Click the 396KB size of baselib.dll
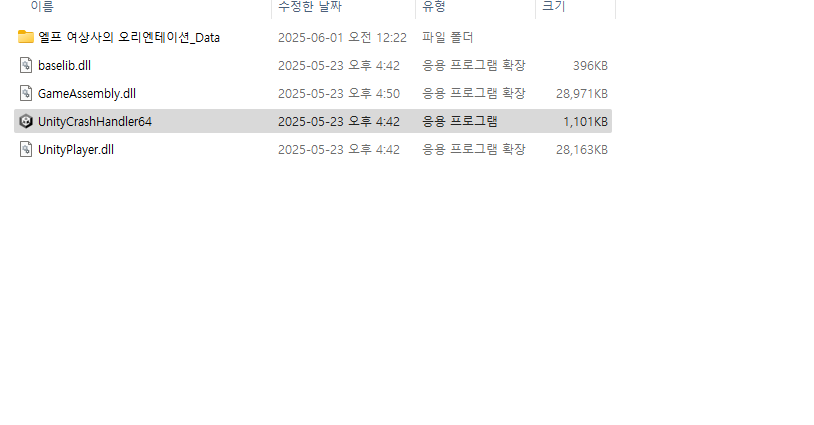Viewport: 814px width, 425px height. pos(590,65)
